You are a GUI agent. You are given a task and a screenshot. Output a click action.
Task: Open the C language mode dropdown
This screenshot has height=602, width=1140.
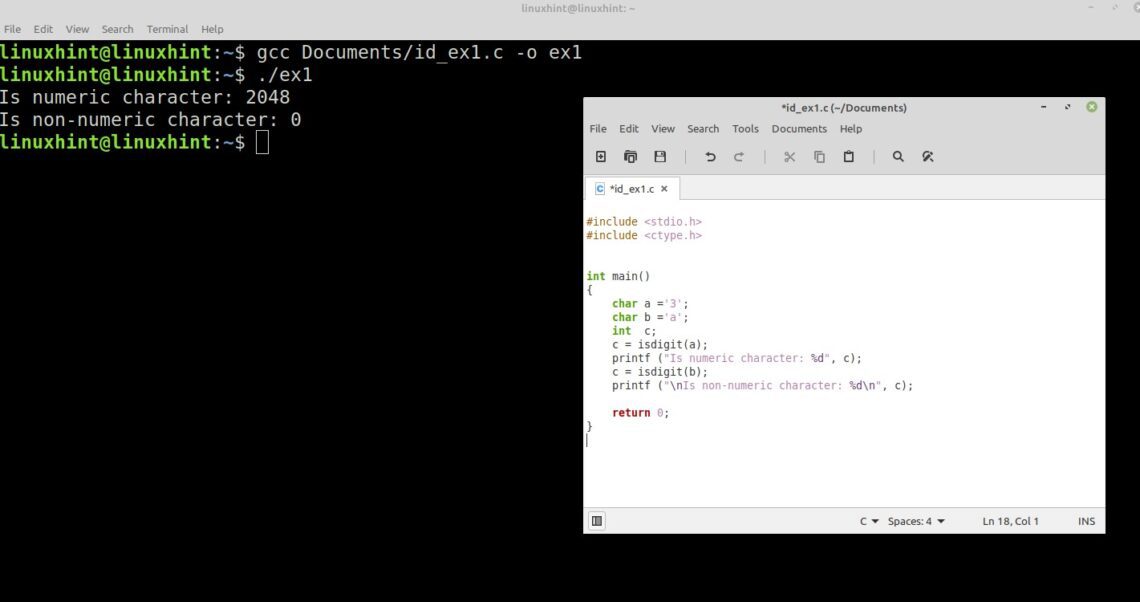(868, 520)
